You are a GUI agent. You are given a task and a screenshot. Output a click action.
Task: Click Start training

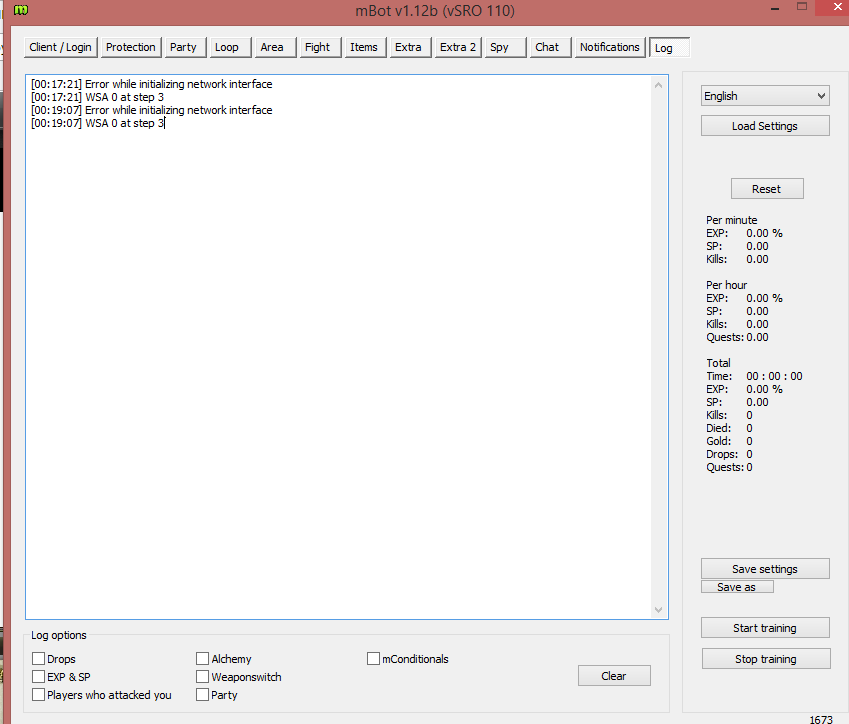pyautogui.click(x=765, y=628)
